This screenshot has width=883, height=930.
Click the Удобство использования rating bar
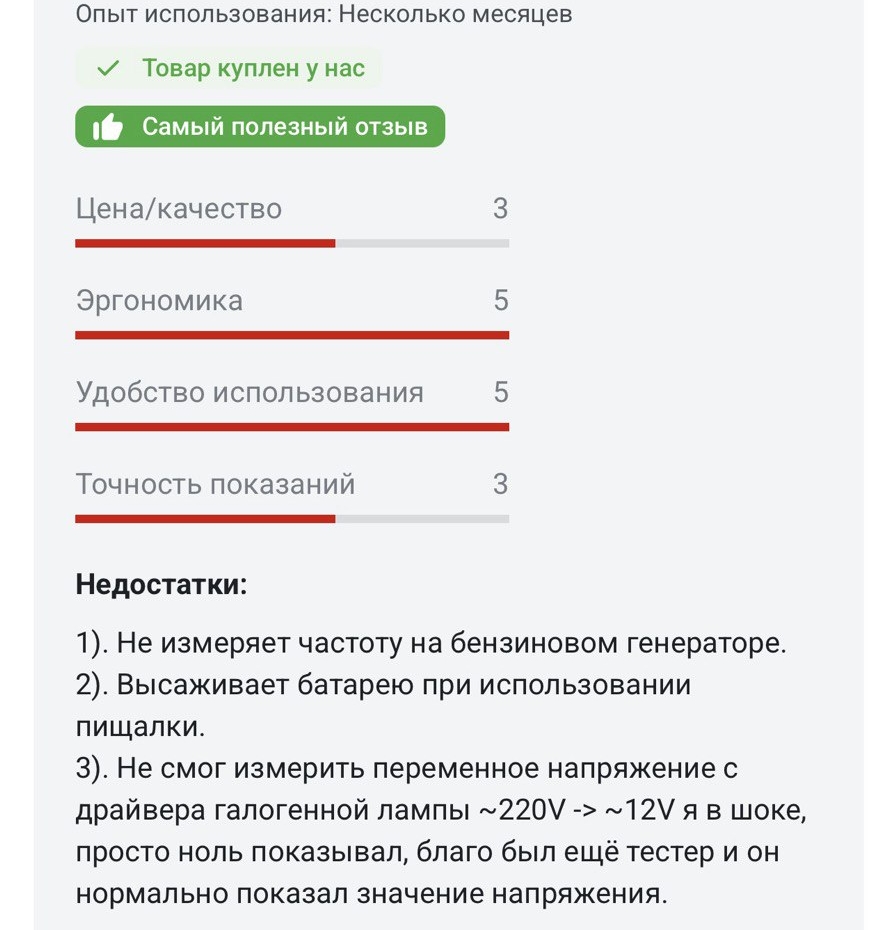[x=292, y=427]
